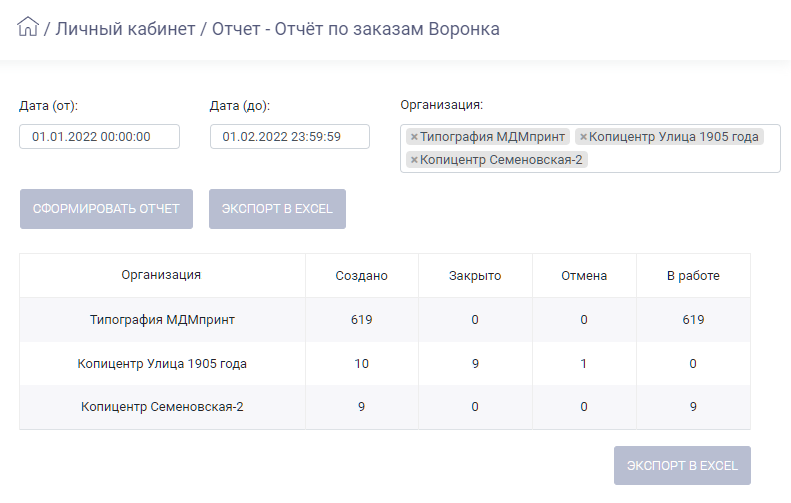
Task: Open the Личный кабинет breadcrumb link
Action: [x=125, y=29]
